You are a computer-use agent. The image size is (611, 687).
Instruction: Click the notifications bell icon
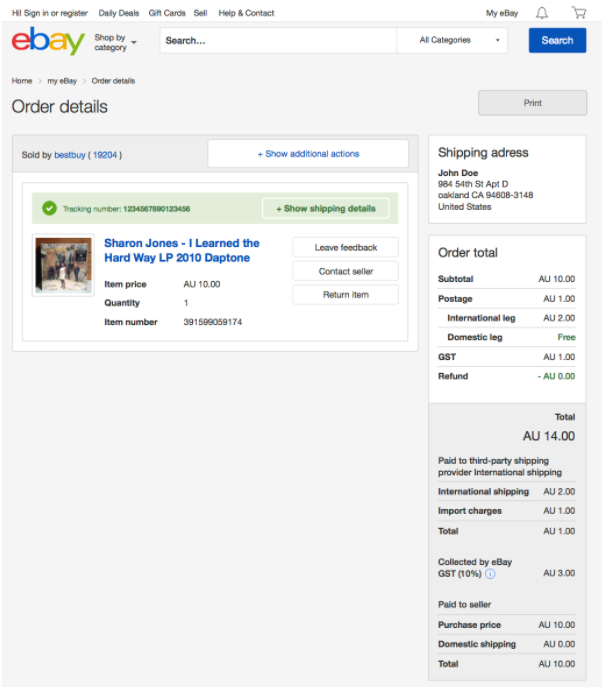click(x=542, y=13)
